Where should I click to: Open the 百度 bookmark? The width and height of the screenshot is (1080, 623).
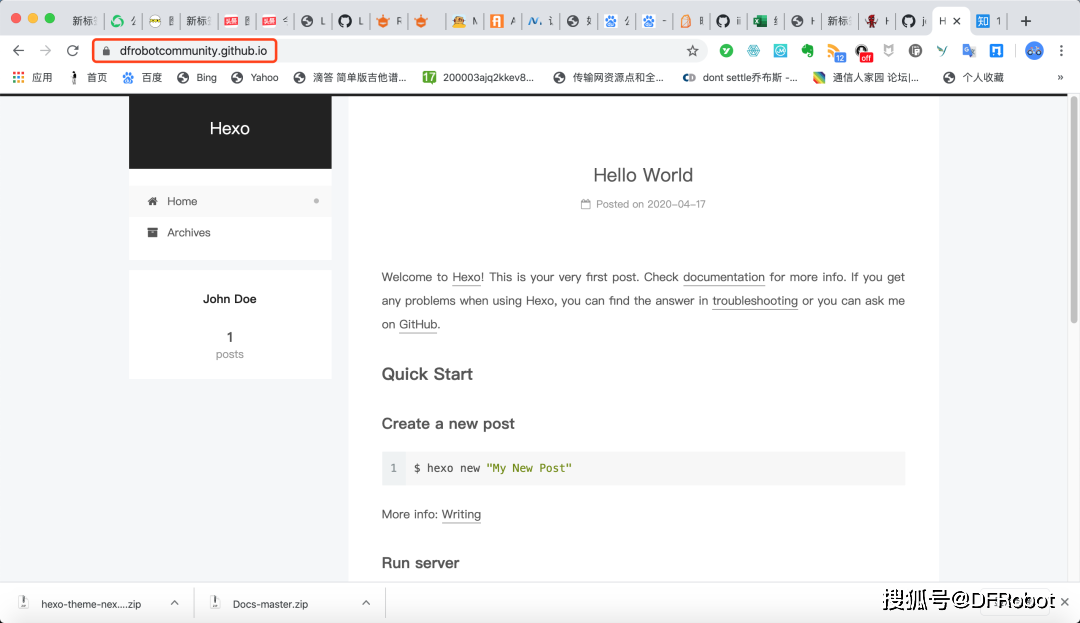pyautogui.click(x=142, y=78)
